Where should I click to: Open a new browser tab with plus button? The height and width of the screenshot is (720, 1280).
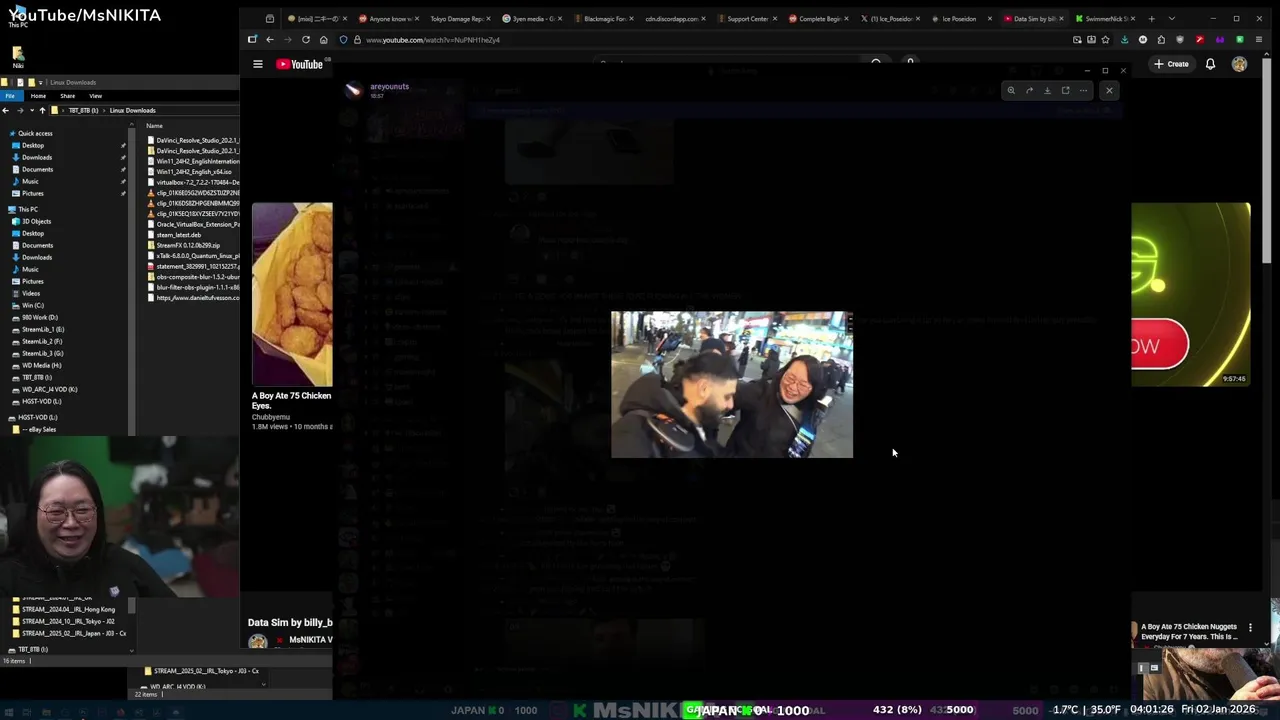1151,18
